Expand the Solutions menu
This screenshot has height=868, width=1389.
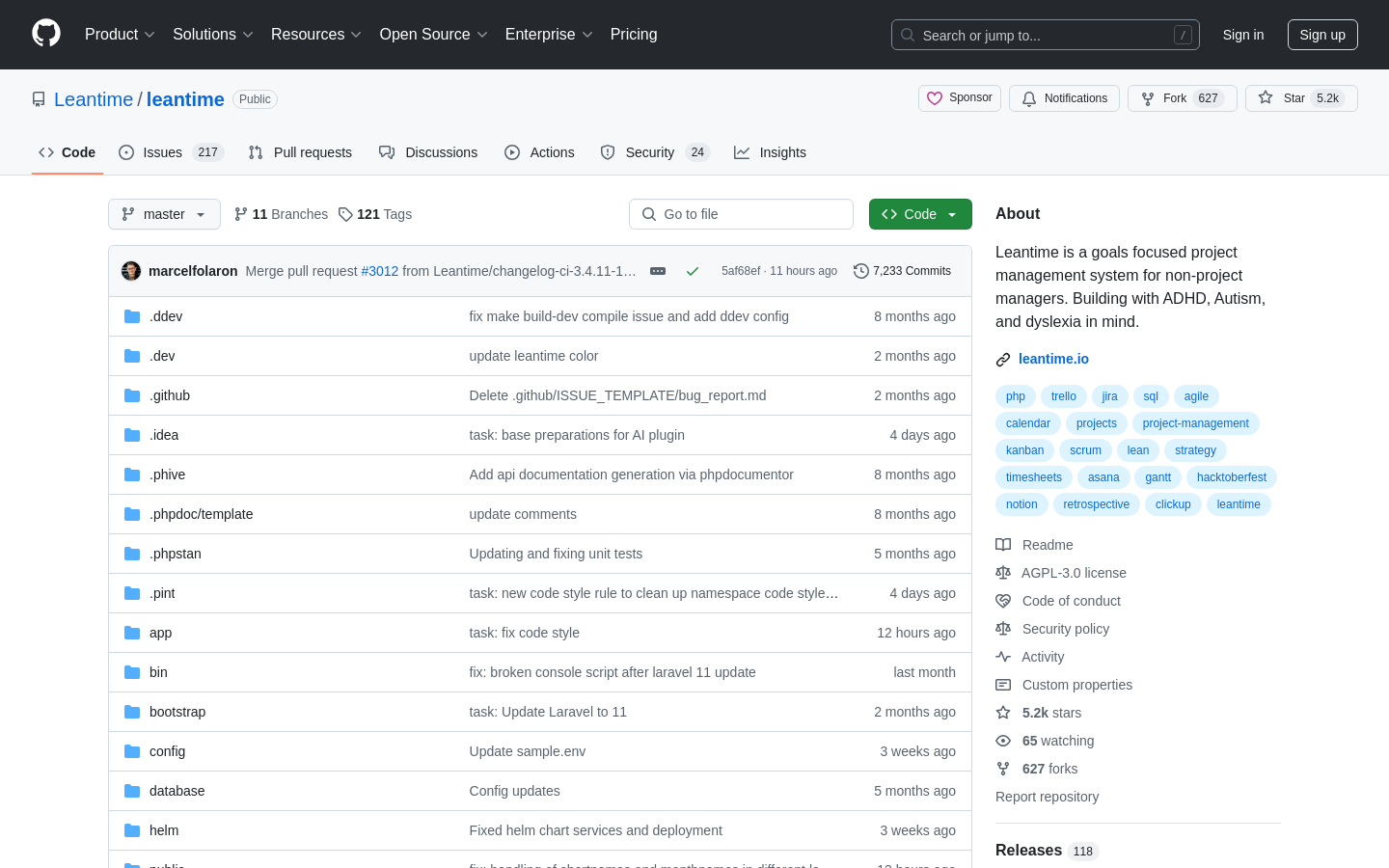[213, 34]
